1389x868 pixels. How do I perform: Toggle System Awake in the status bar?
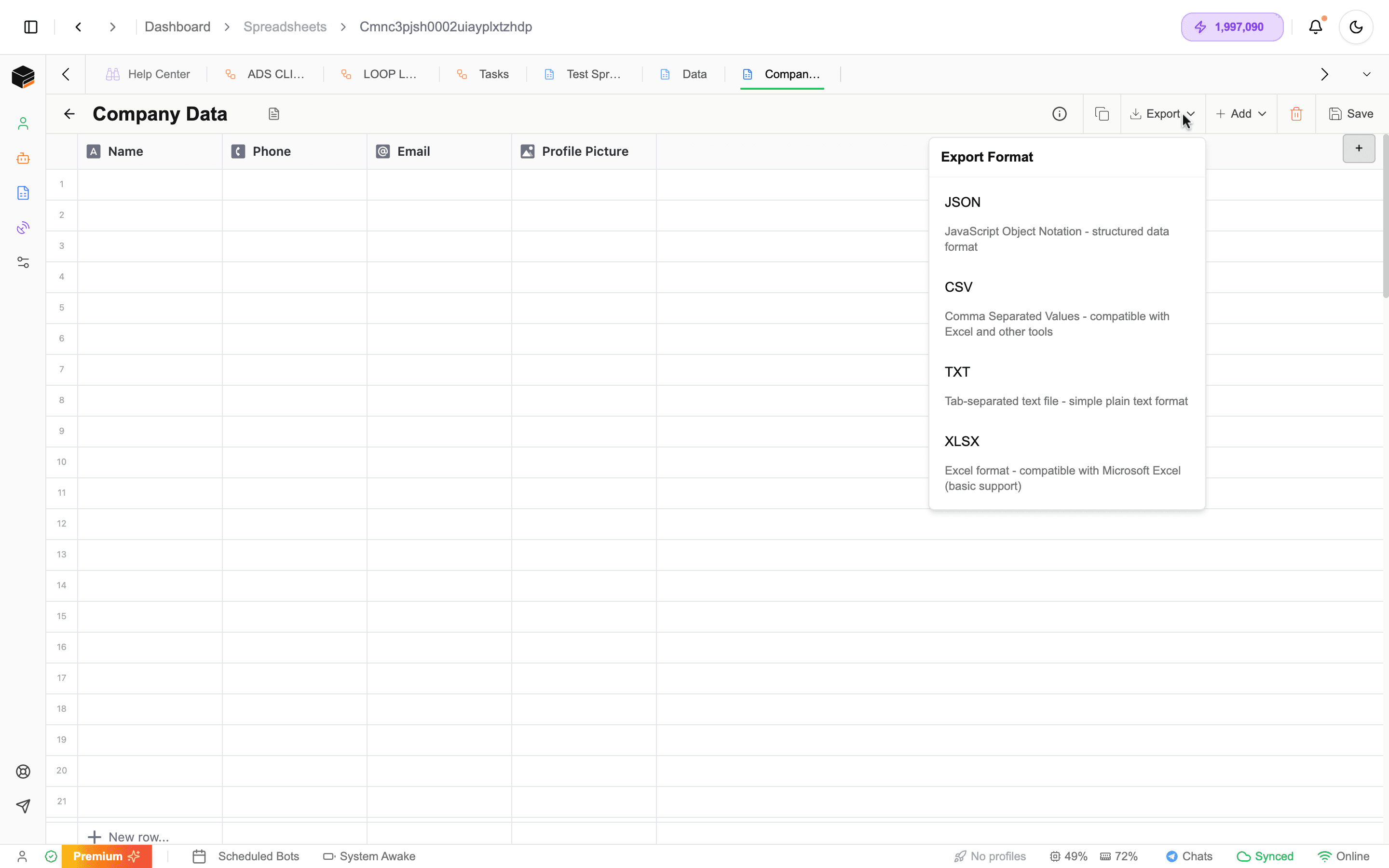click(369, 856)
